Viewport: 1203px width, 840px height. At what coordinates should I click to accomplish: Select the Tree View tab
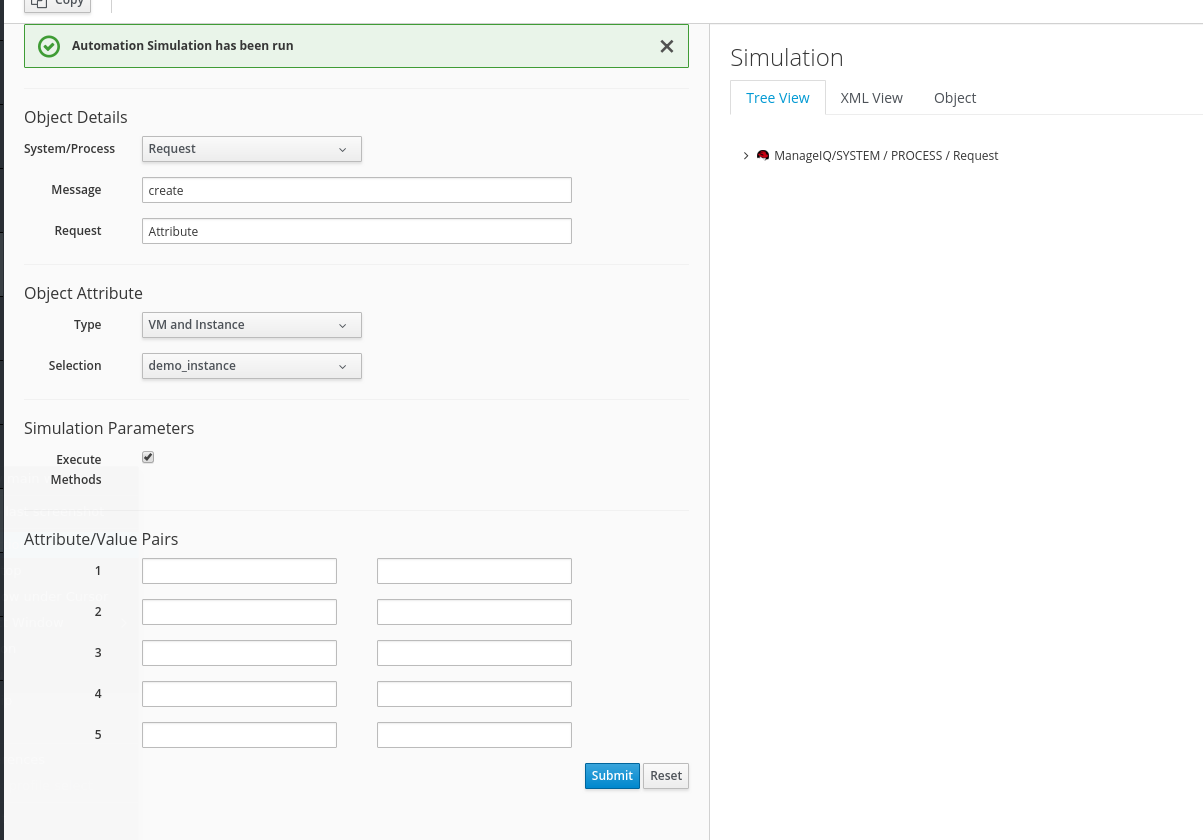(x=778, y=97)
